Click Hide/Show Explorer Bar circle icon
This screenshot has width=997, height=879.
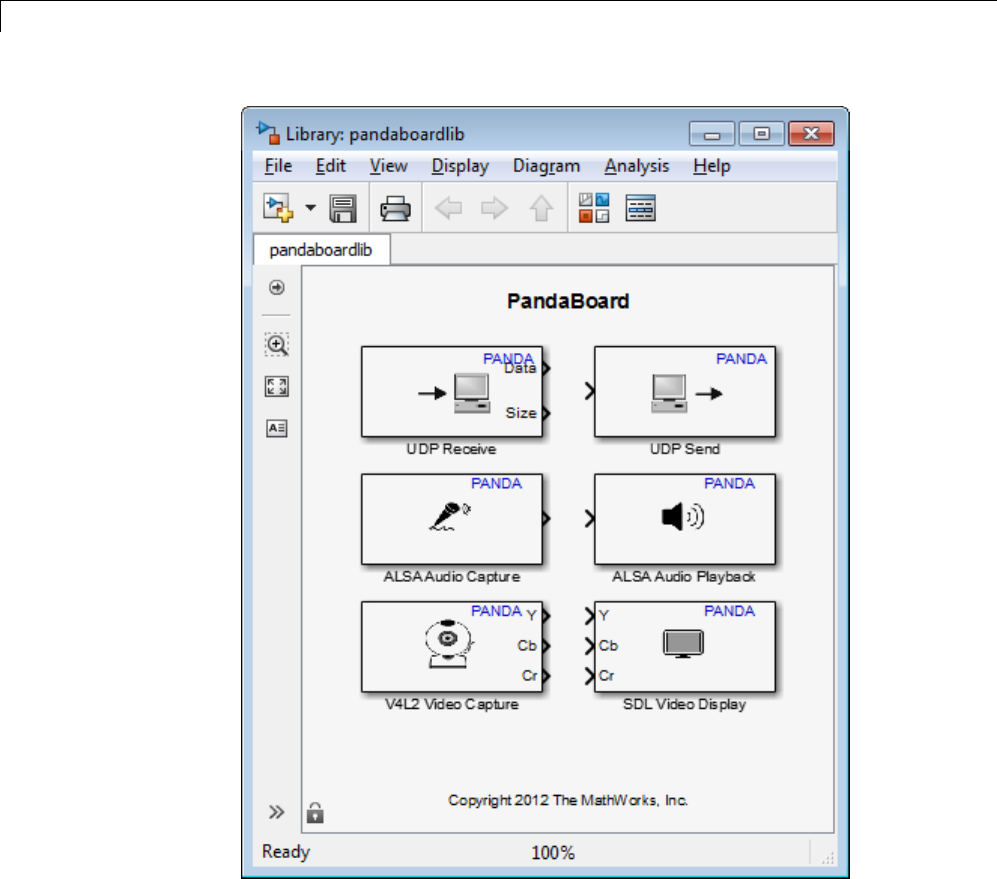[277, 287]
